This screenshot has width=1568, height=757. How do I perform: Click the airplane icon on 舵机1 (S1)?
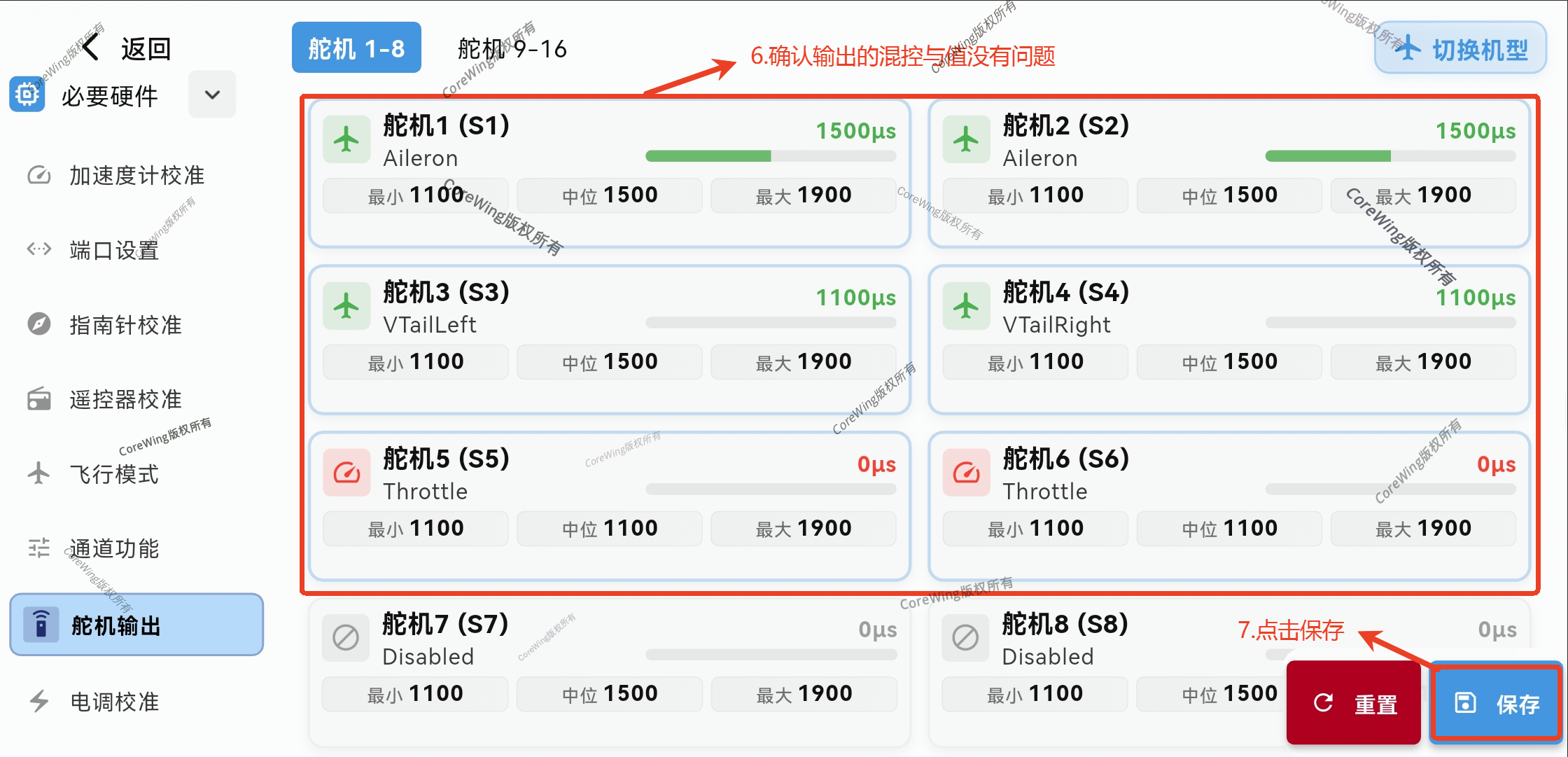click(x=346, y=140)
